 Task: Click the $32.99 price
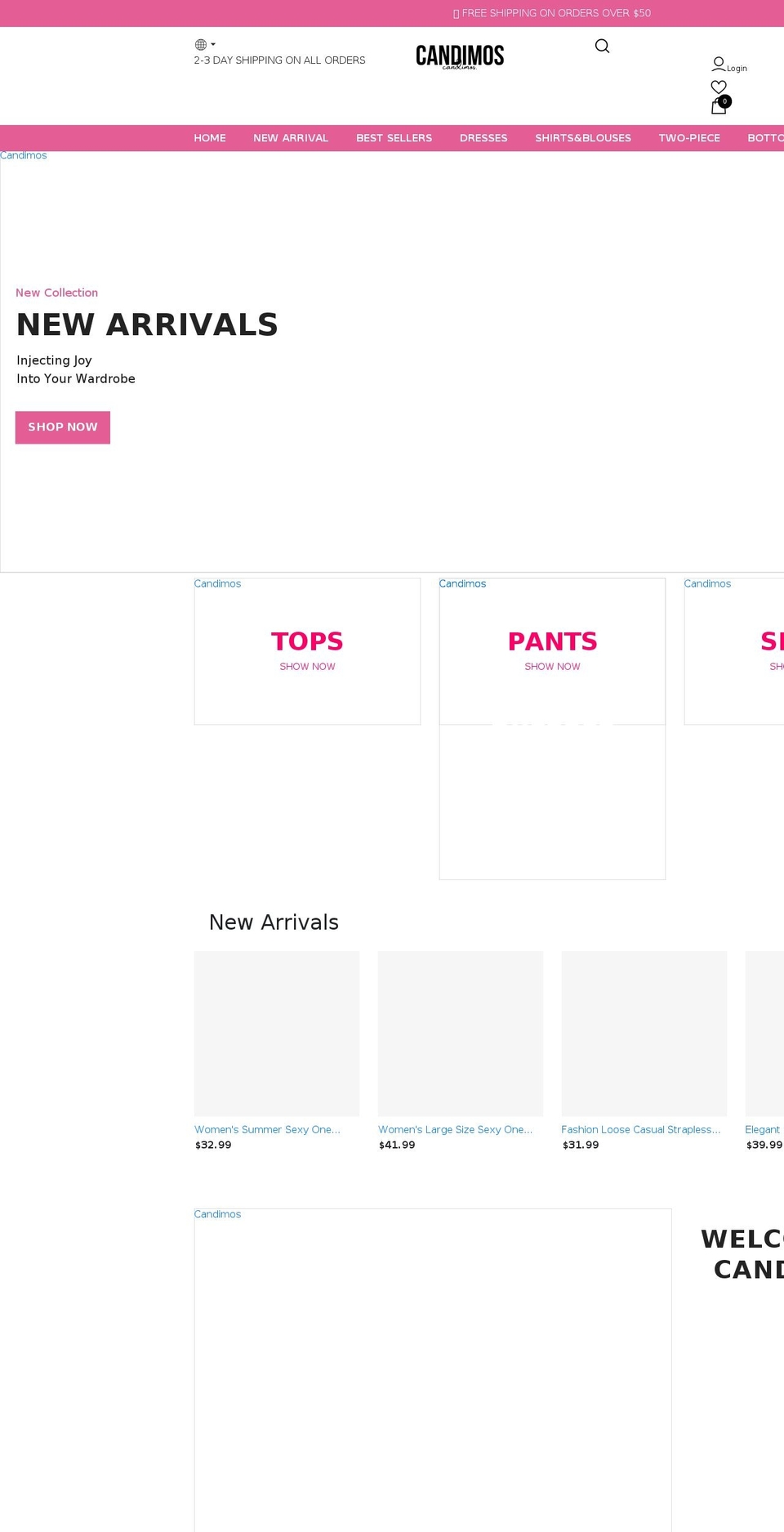pos(213,1146)
